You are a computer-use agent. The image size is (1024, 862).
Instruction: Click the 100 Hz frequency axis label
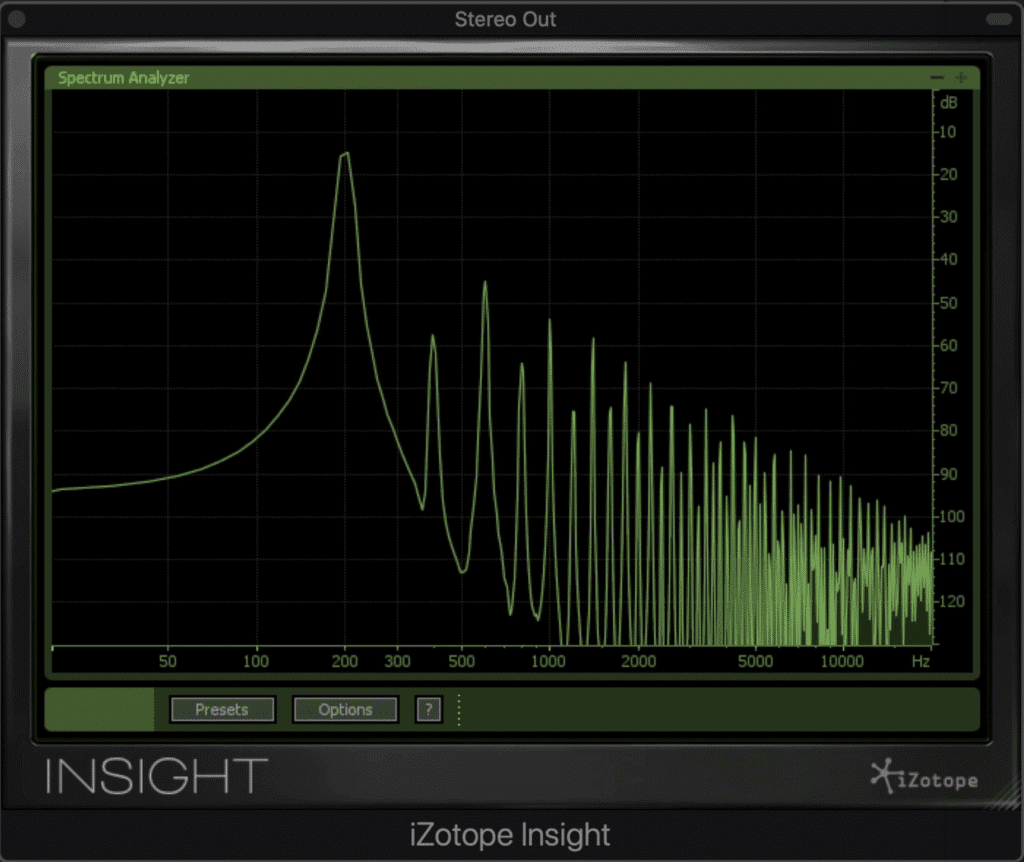[x=256, y=662]
